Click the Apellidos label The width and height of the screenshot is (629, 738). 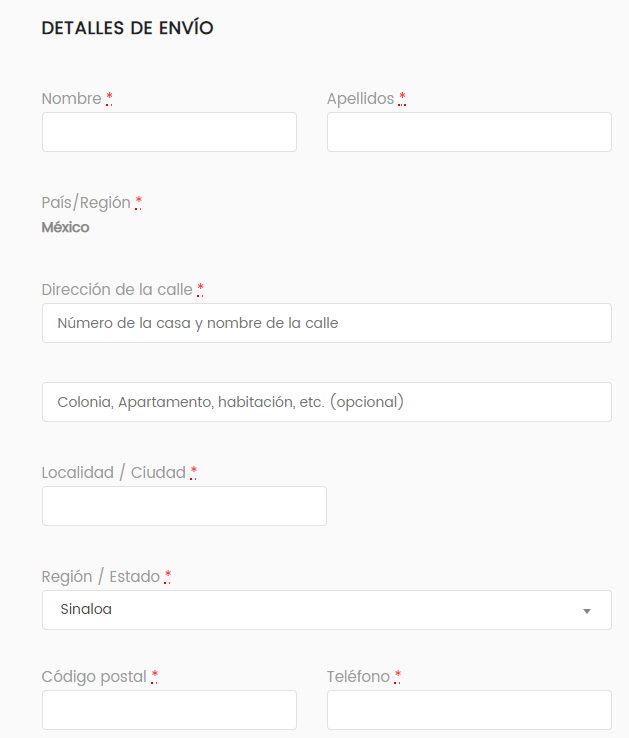pyautogui.click(x=361, y=99)
